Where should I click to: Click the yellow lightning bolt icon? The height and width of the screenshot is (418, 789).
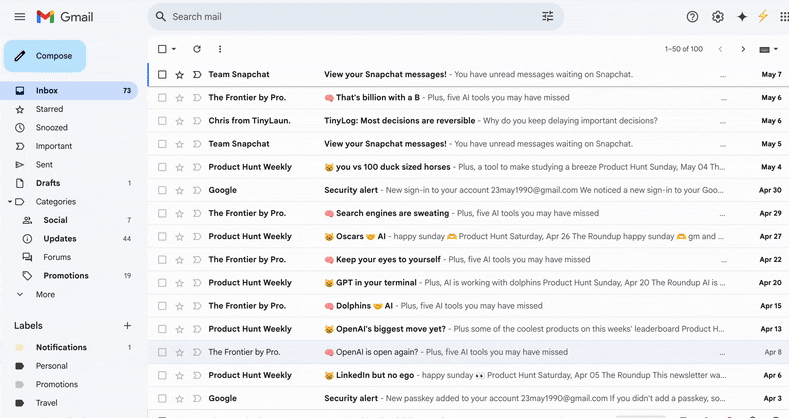[763, 16]
